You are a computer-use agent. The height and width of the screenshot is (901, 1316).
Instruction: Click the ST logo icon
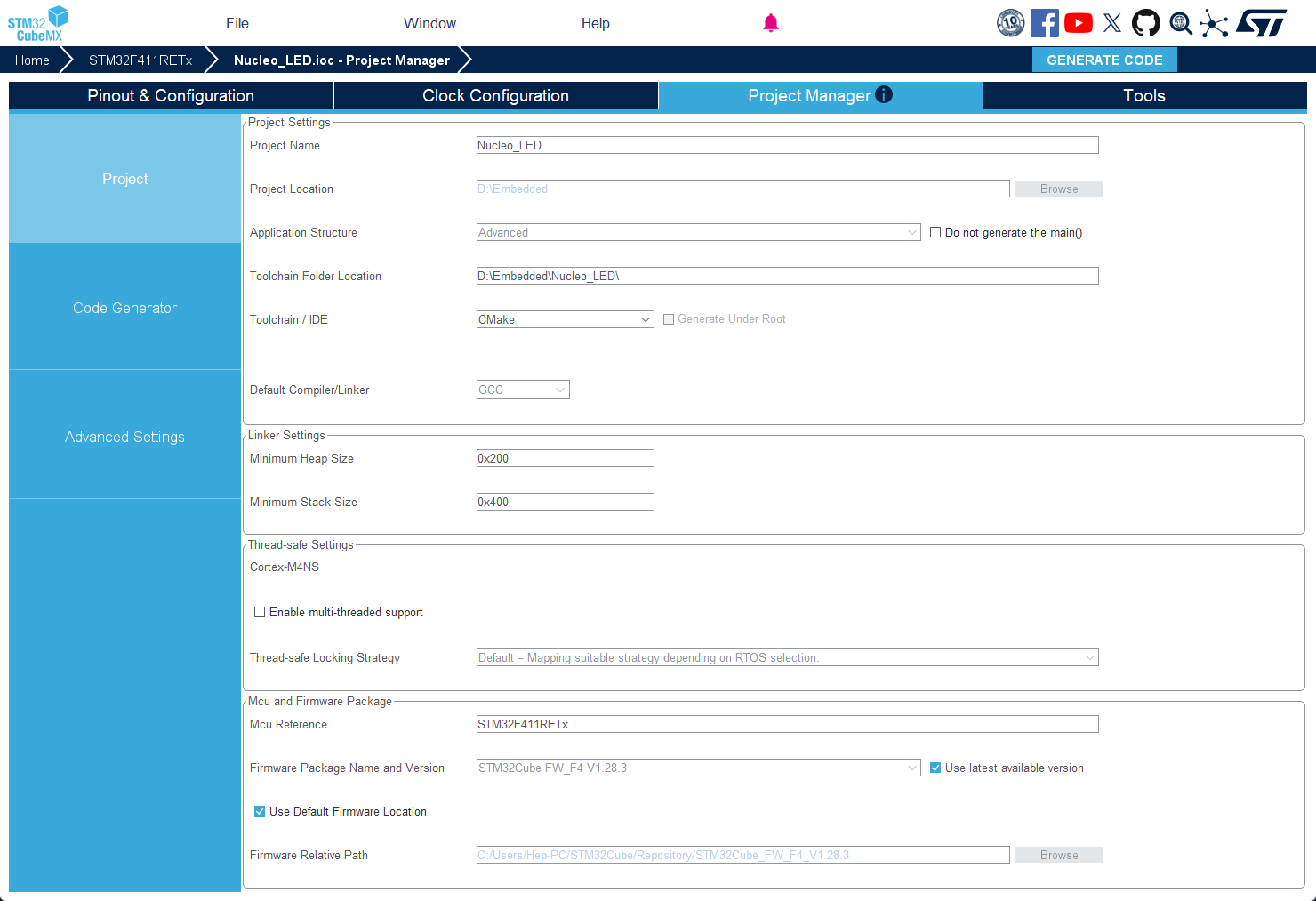(x=1262, y=23)
